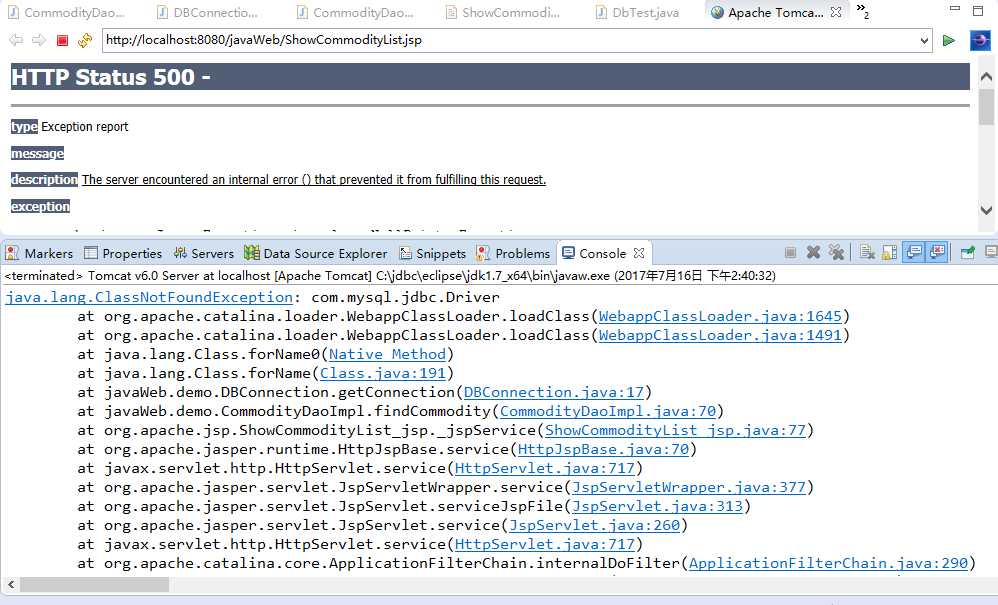Open JspServlet.java:313 link

[657, 506]
